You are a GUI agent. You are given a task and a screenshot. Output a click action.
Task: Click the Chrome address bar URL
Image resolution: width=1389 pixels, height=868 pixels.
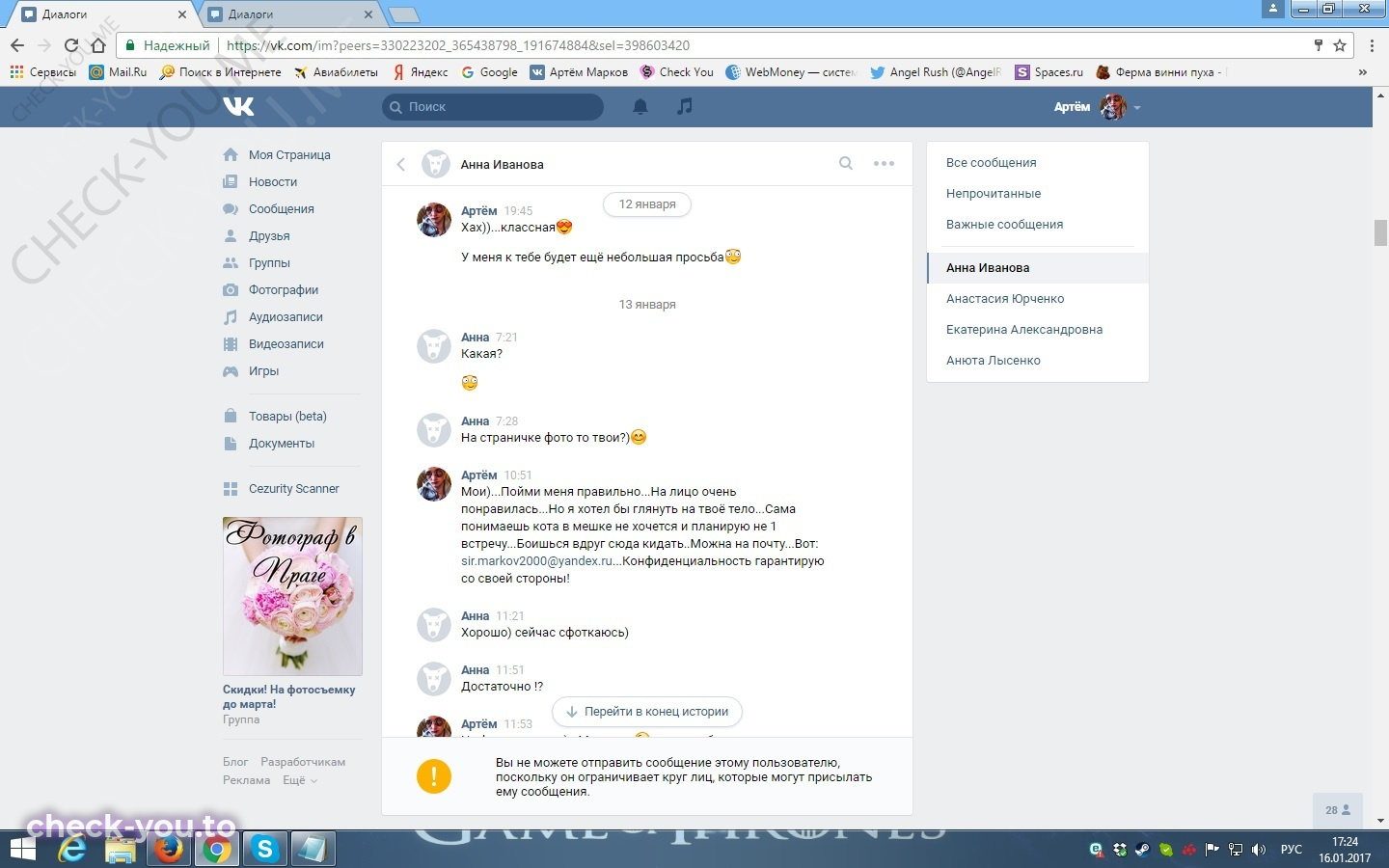[x=458, y=45]
